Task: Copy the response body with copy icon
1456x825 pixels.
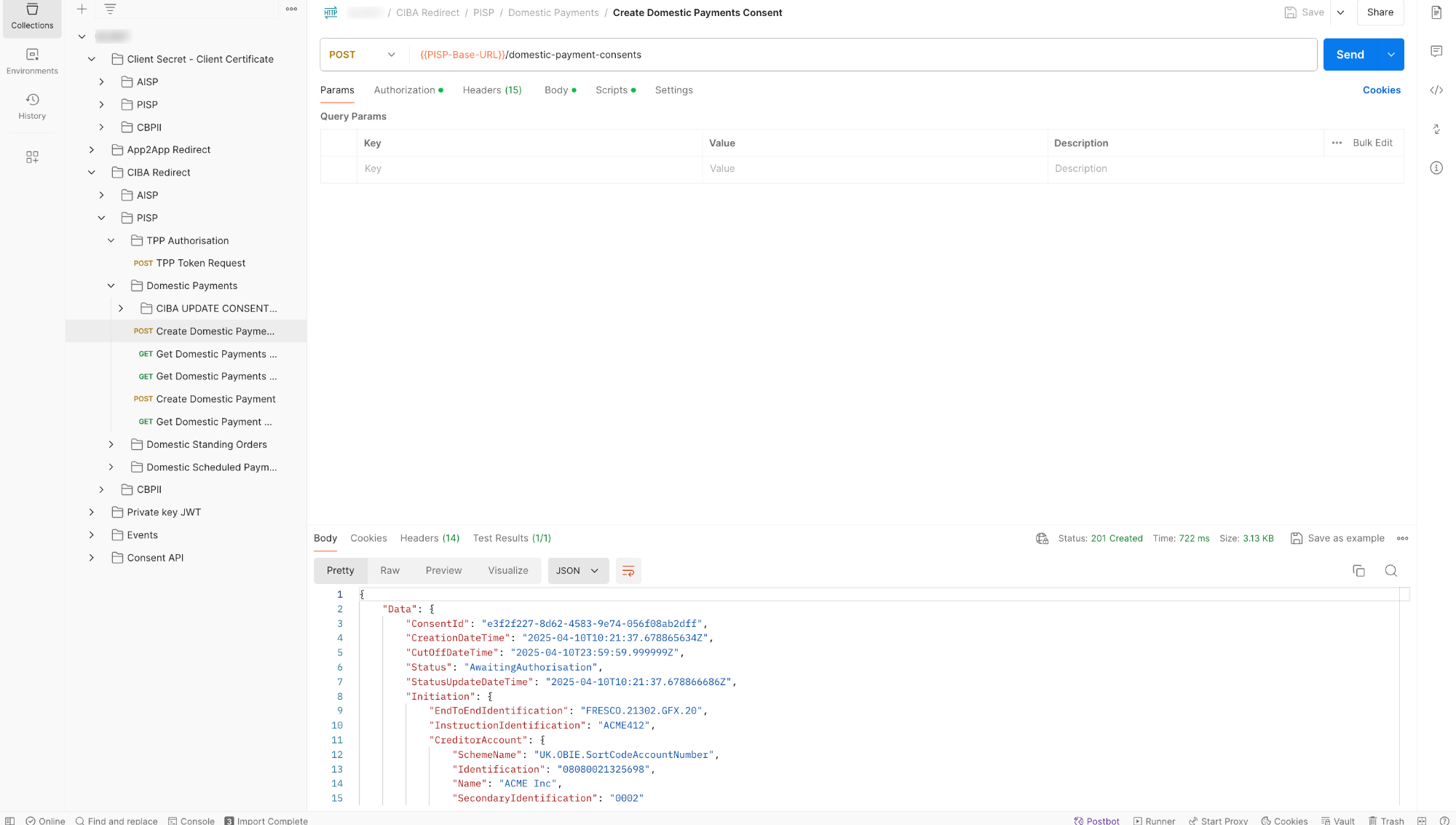Action: coord(1358,571)
